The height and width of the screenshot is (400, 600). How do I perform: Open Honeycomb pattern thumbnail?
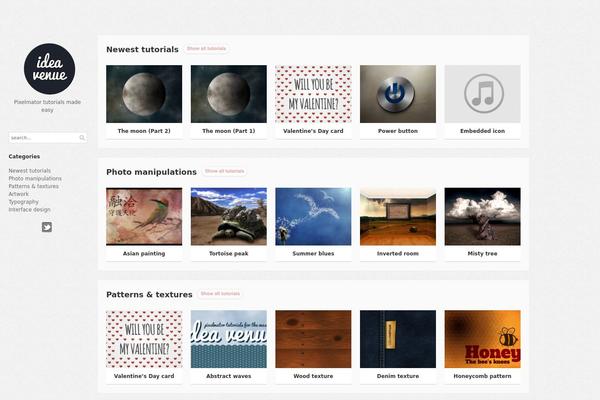[483, 339]
